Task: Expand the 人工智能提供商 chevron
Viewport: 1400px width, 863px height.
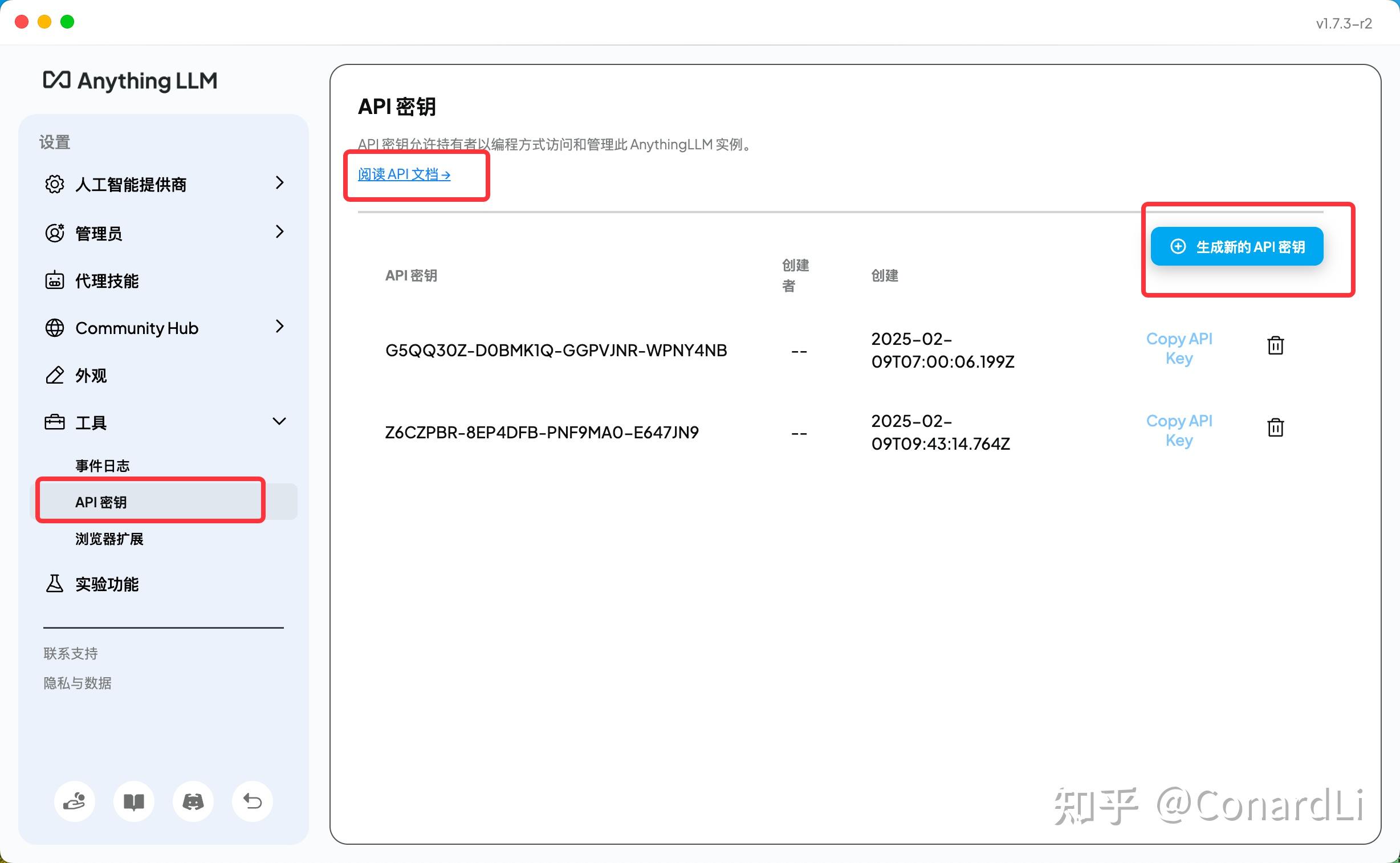Action: [x=279, y=182]
